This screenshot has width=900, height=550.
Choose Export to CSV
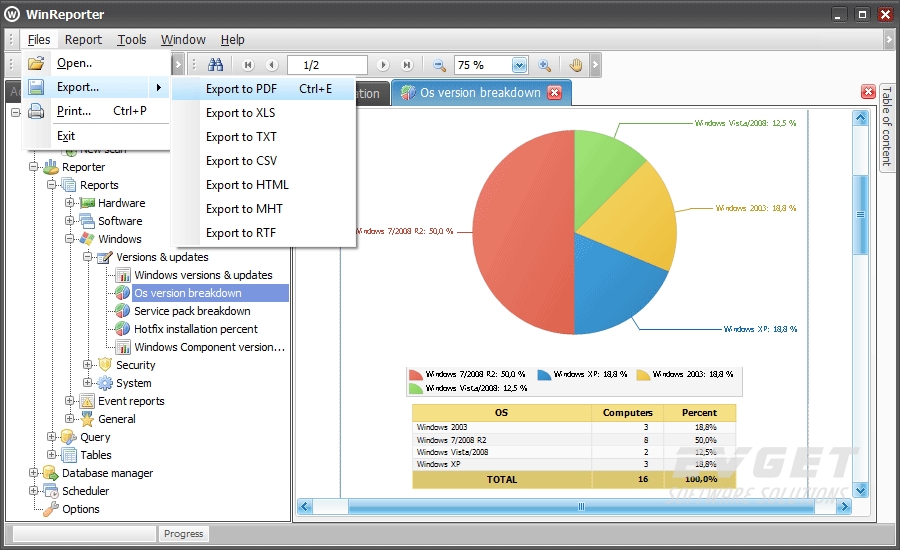coord(263,161)
